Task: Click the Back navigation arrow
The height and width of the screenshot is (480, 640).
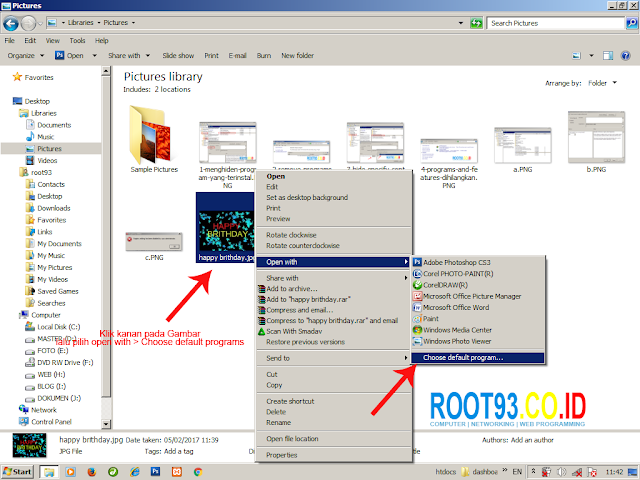Action: click(11, 23)
